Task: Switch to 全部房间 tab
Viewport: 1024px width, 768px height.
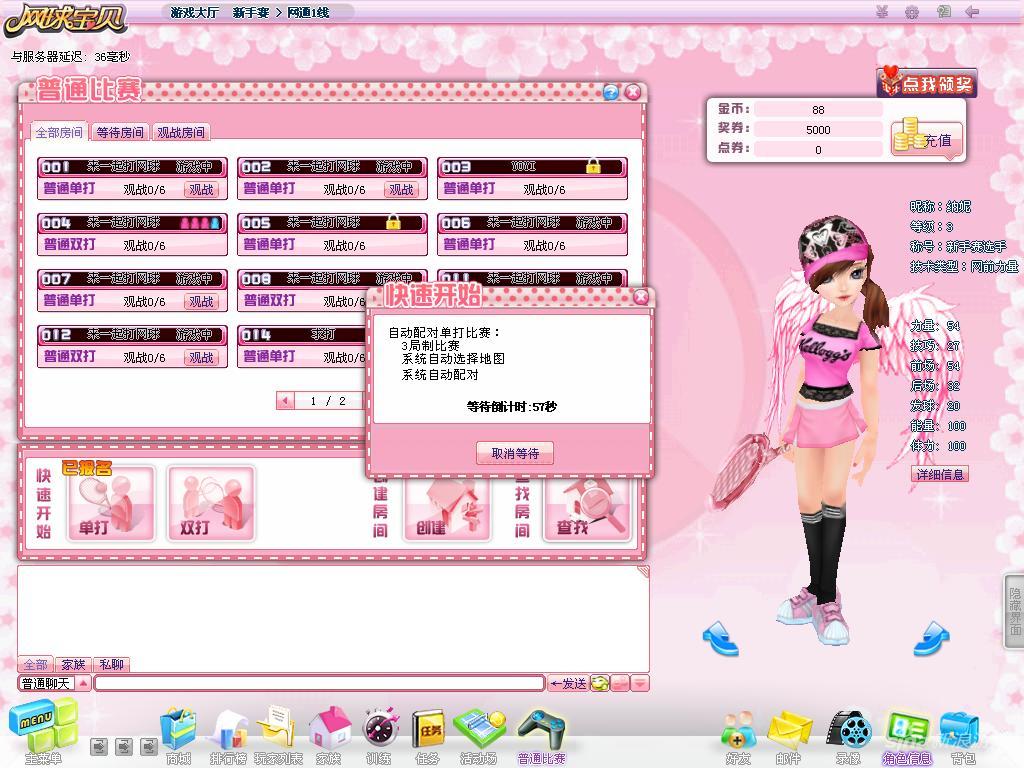Action: click(x=59, y=132)
